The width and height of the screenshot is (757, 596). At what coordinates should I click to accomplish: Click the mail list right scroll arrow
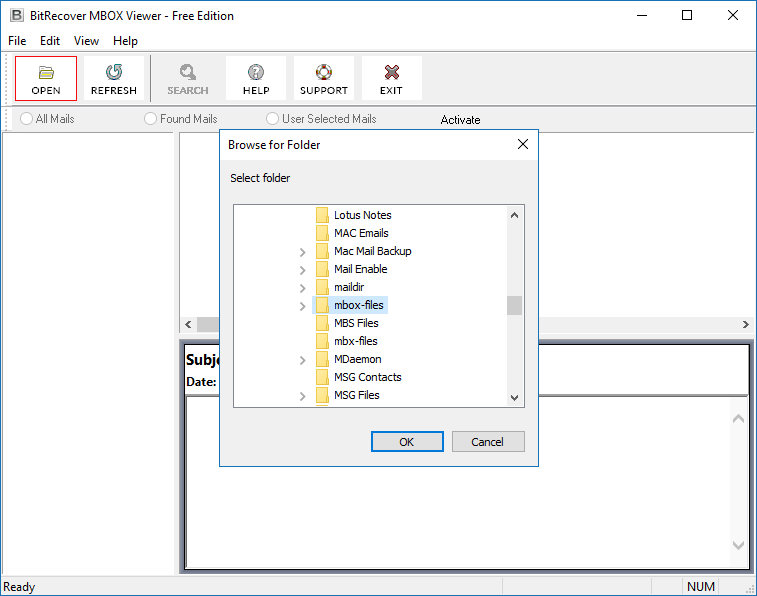click(x=746, y=324)
